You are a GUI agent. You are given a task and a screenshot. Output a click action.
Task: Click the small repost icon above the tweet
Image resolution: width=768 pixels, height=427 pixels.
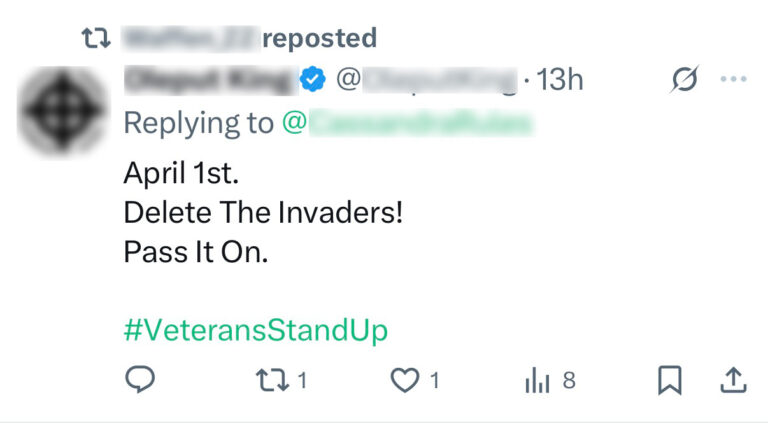pyautogui.click(x=96, y=39)
